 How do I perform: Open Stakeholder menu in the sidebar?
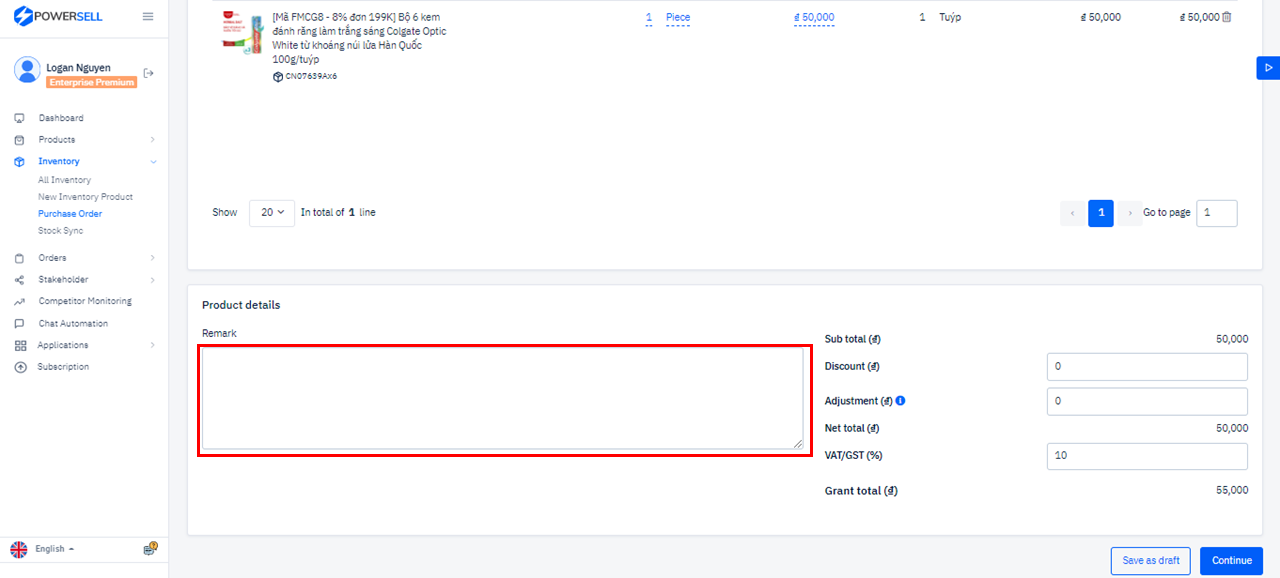[64, 280]
